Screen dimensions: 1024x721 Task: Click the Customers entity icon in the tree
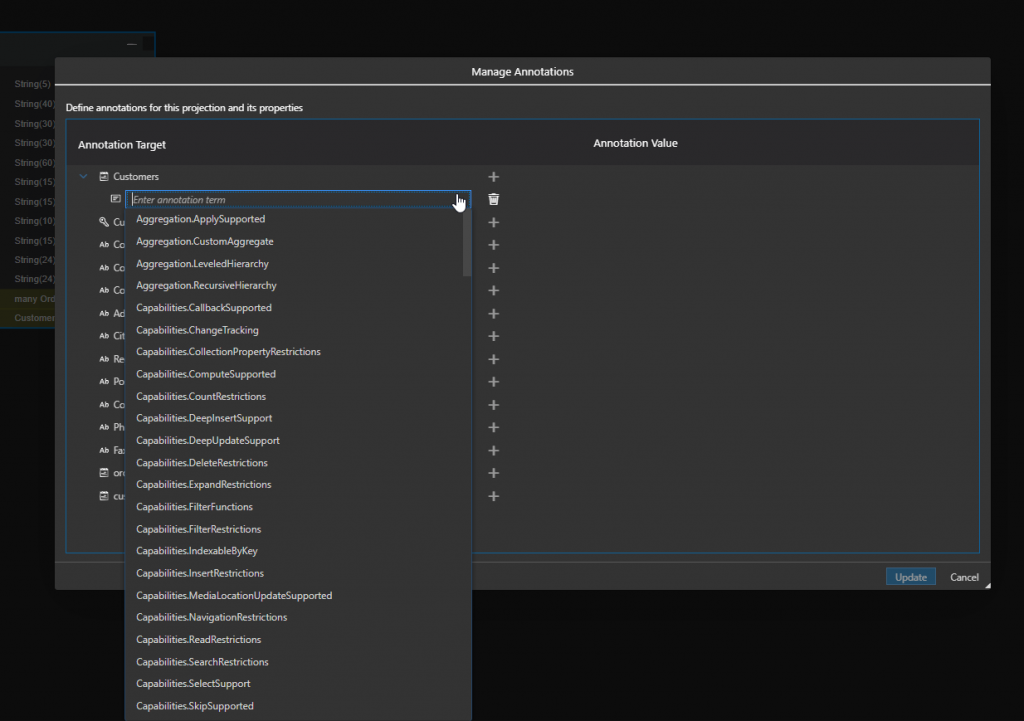[x=104, y=176]
